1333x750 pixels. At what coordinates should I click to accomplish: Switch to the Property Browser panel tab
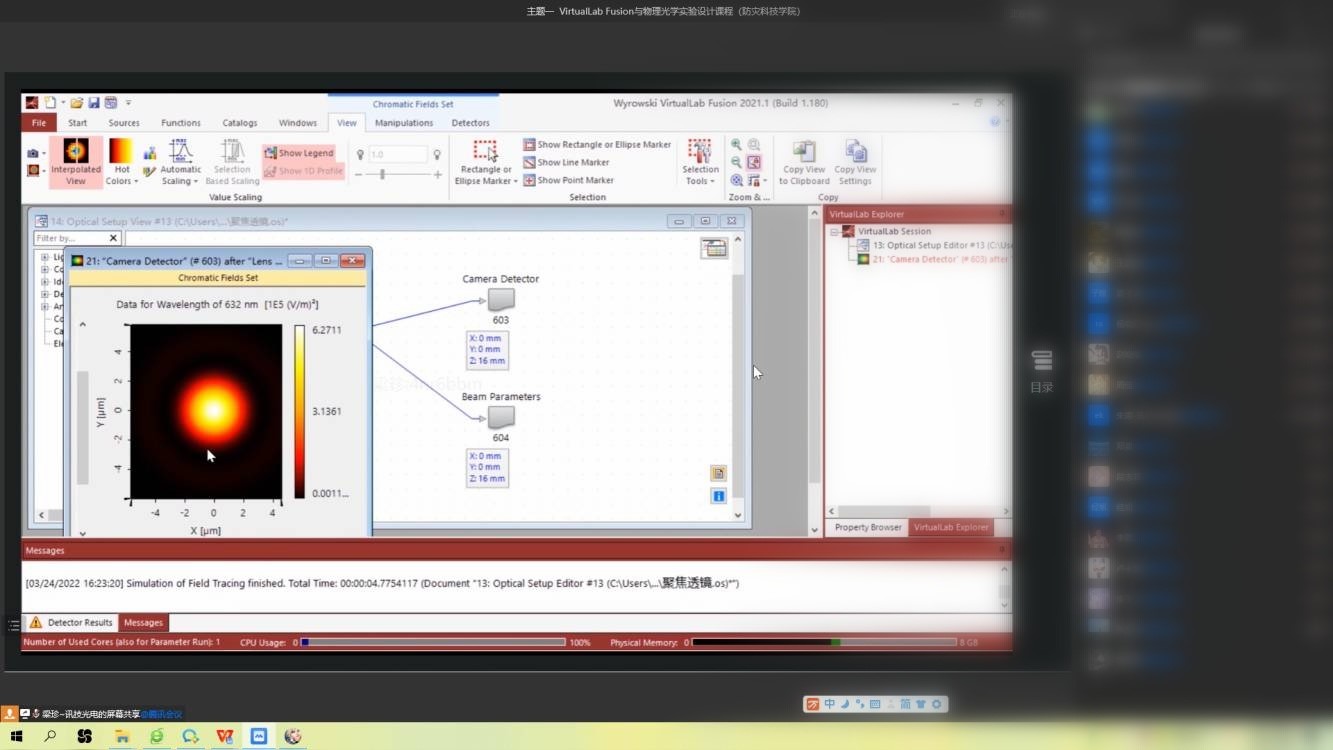tap(867, 527)
